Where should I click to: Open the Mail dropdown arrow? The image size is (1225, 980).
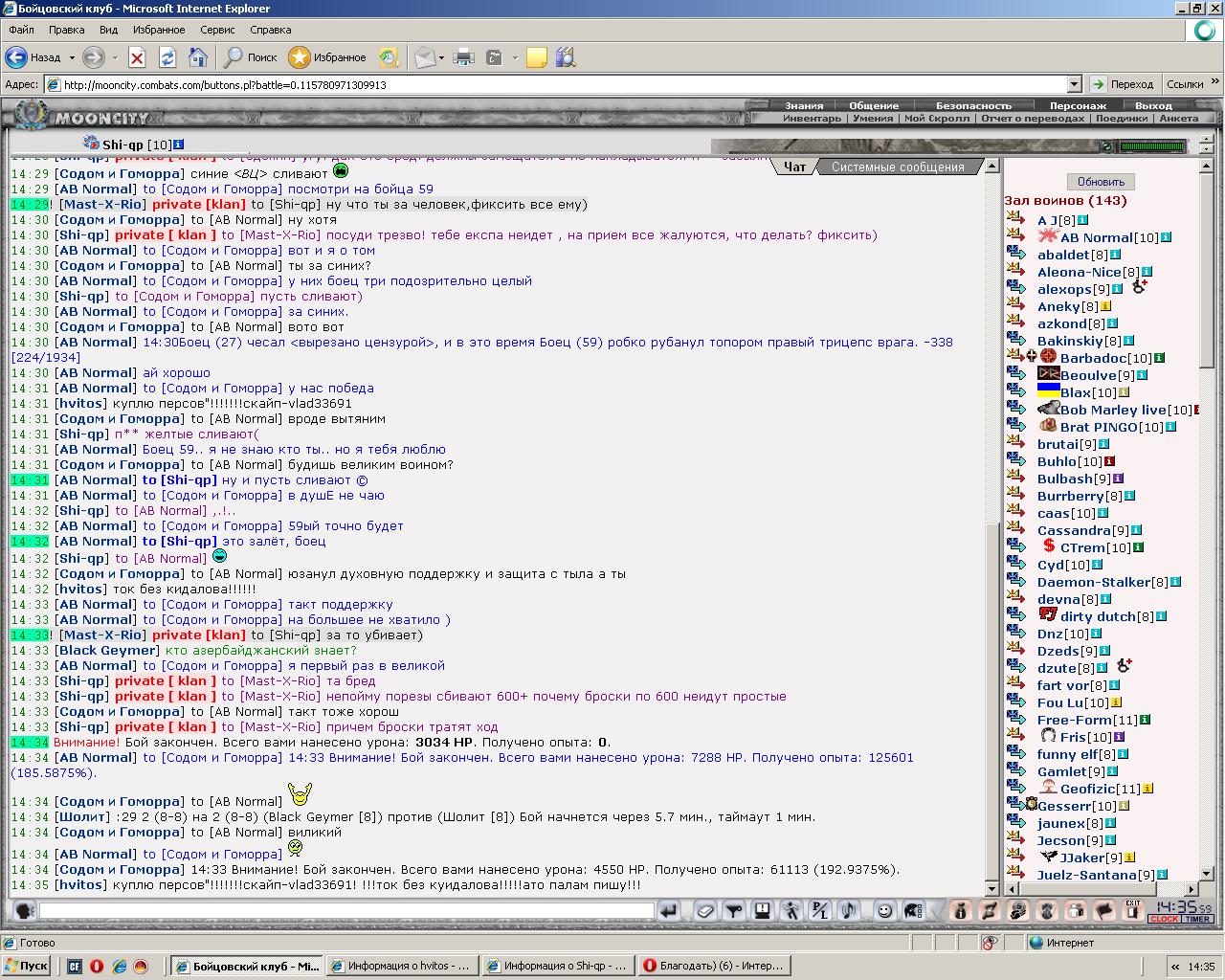click(441, 57)
